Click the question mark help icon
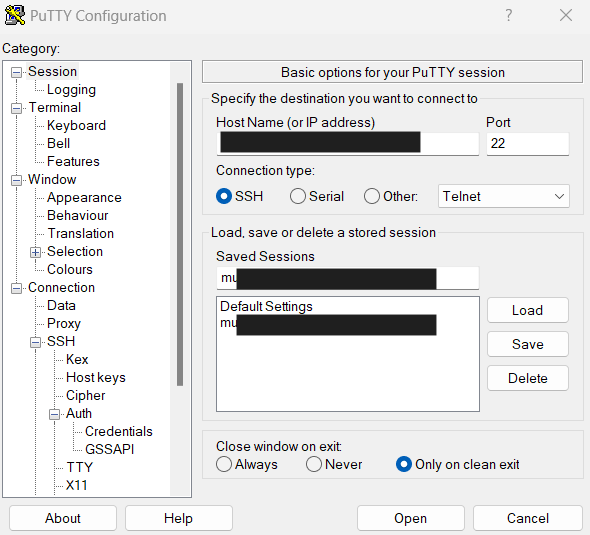590x535 pixels. pyautogui.click(x=508, y=15)
